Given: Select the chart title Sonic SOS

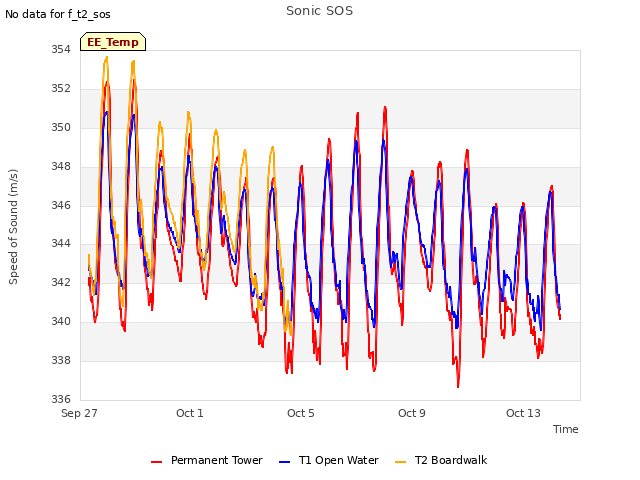Looking at the screenshot, I should tap(319, 11).
